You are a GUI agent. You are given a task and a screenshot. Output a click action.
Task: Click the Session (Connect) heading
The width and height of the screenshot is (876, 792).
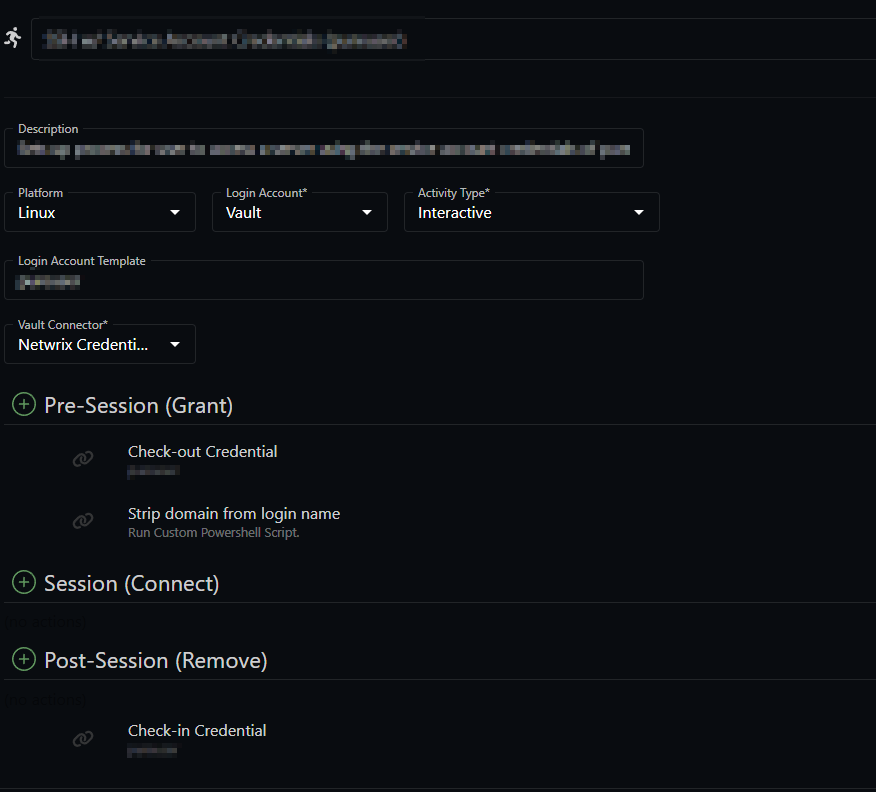[x=131, y=583]
